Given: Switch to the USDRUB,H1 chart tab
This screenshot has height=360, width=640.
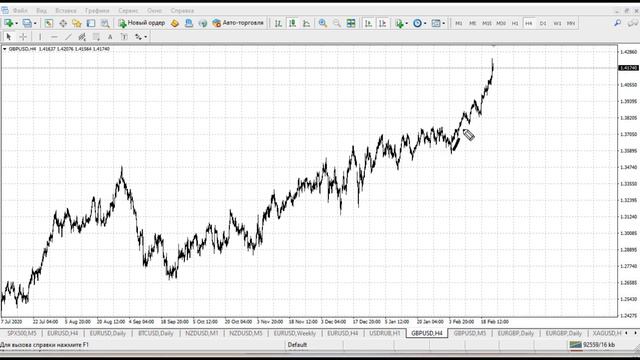Looking at the screenshot, I should (384, 333).
